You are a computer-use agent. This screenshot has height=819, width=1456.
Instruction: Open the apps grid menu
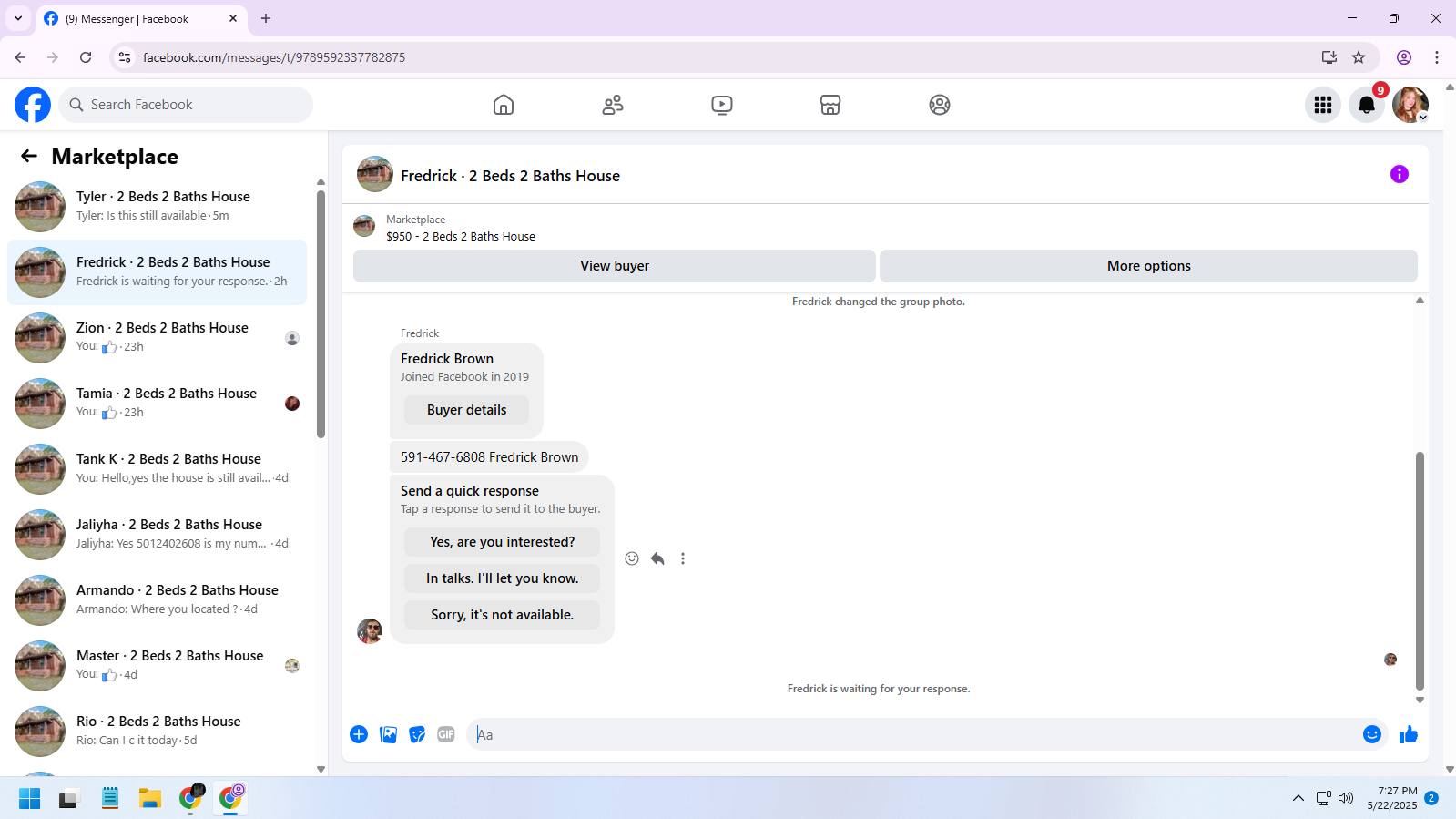pyautogui.click(x=1323, y=105)
